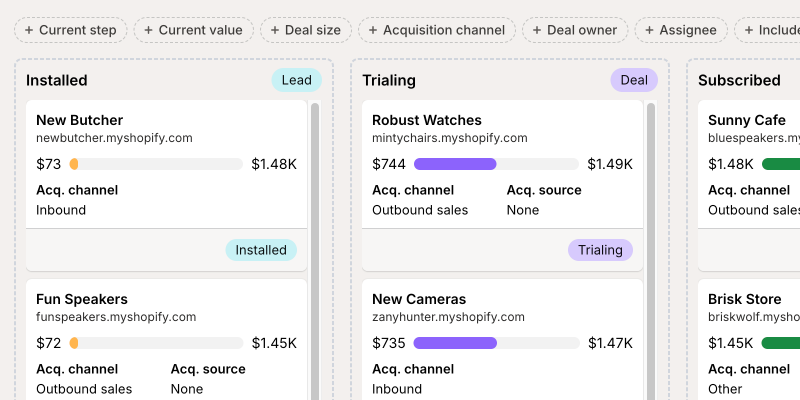This screenshot has width=800, height=400.
Task: Click the $1.45K value on Fun Speakers
Action: pyautogui.click(x=274, y=343)
